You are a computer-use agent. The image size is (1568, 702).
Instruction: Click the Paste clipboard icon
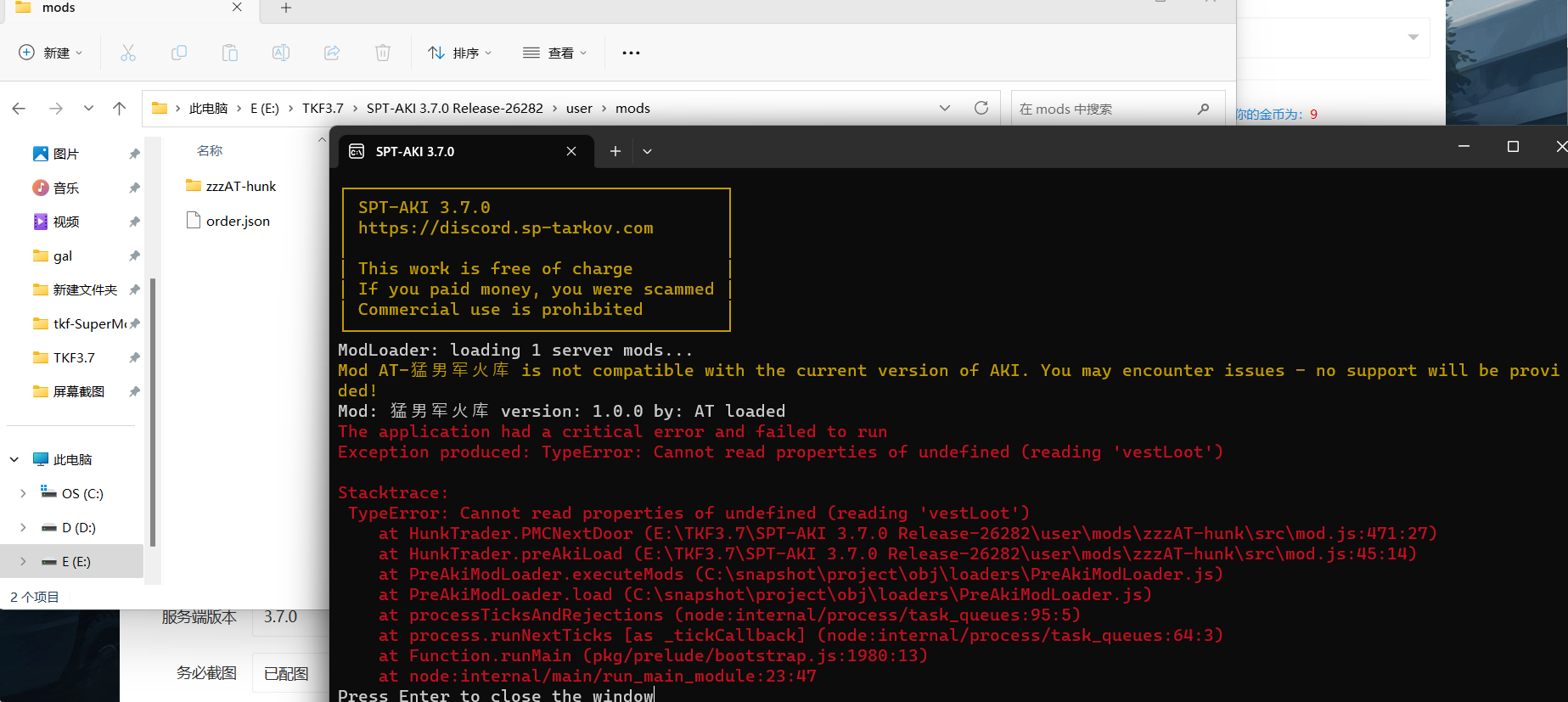pos(230,53)
